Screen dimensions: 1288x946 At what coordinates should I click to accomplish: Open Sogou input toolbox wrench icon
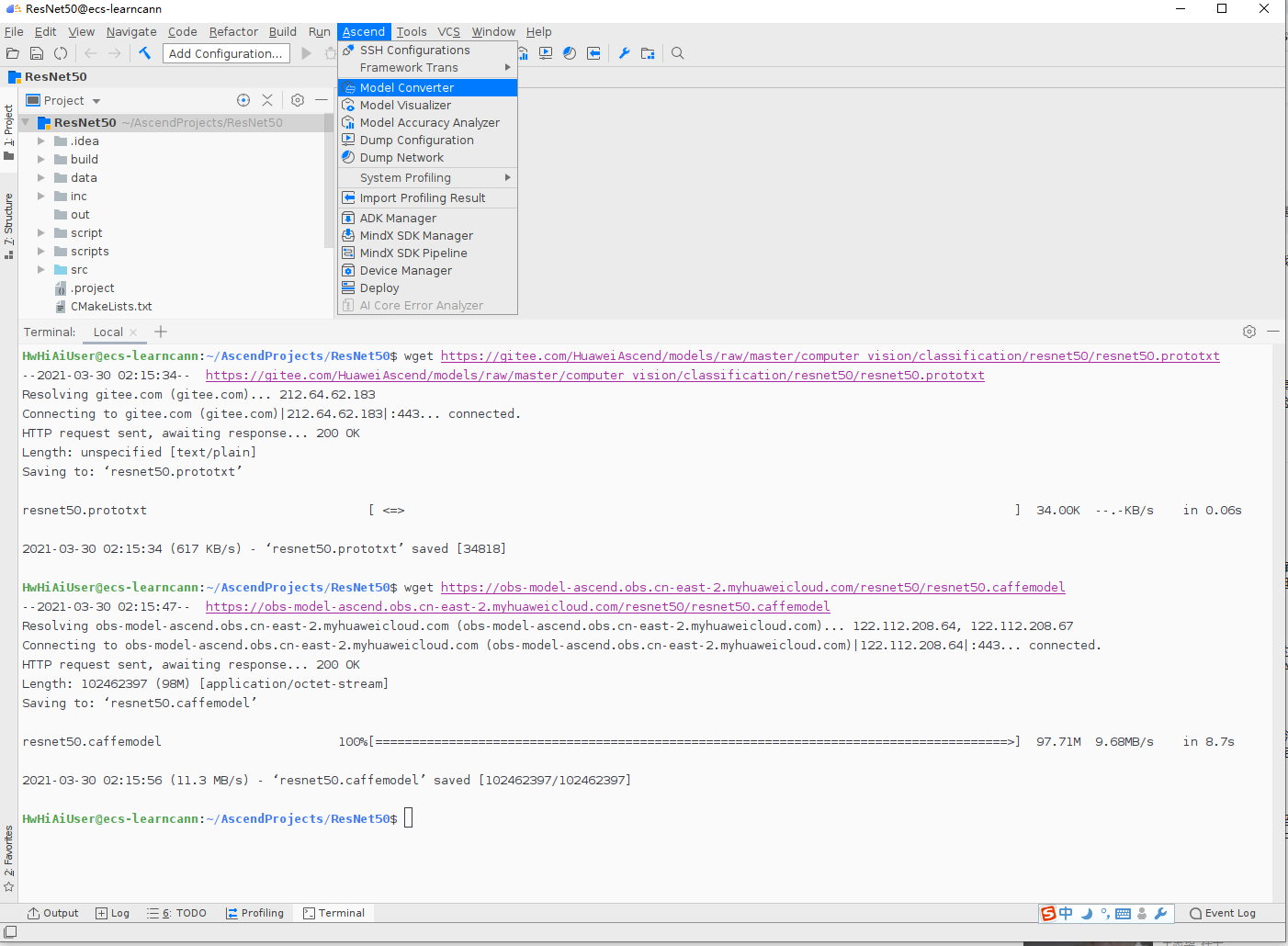1160,913
